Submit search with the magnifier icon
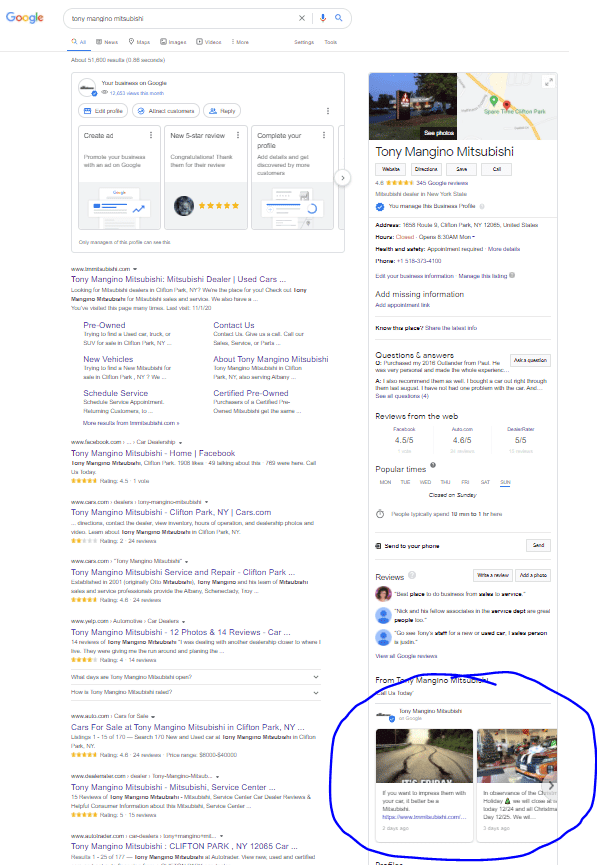 click(339, 18)
